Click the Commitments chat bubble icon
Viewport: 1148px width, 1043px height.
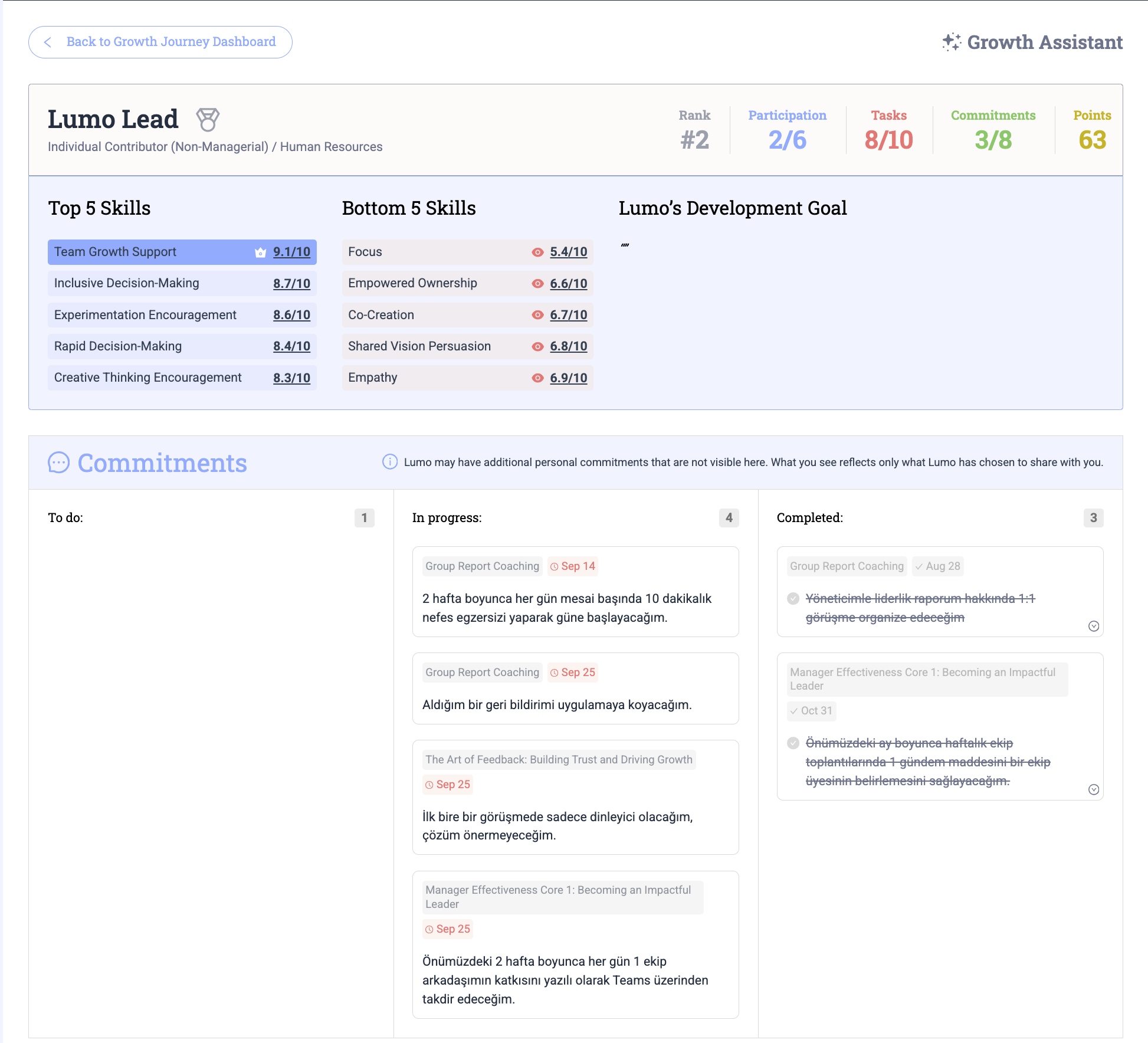pyautogui.click(x=58, y=463)
